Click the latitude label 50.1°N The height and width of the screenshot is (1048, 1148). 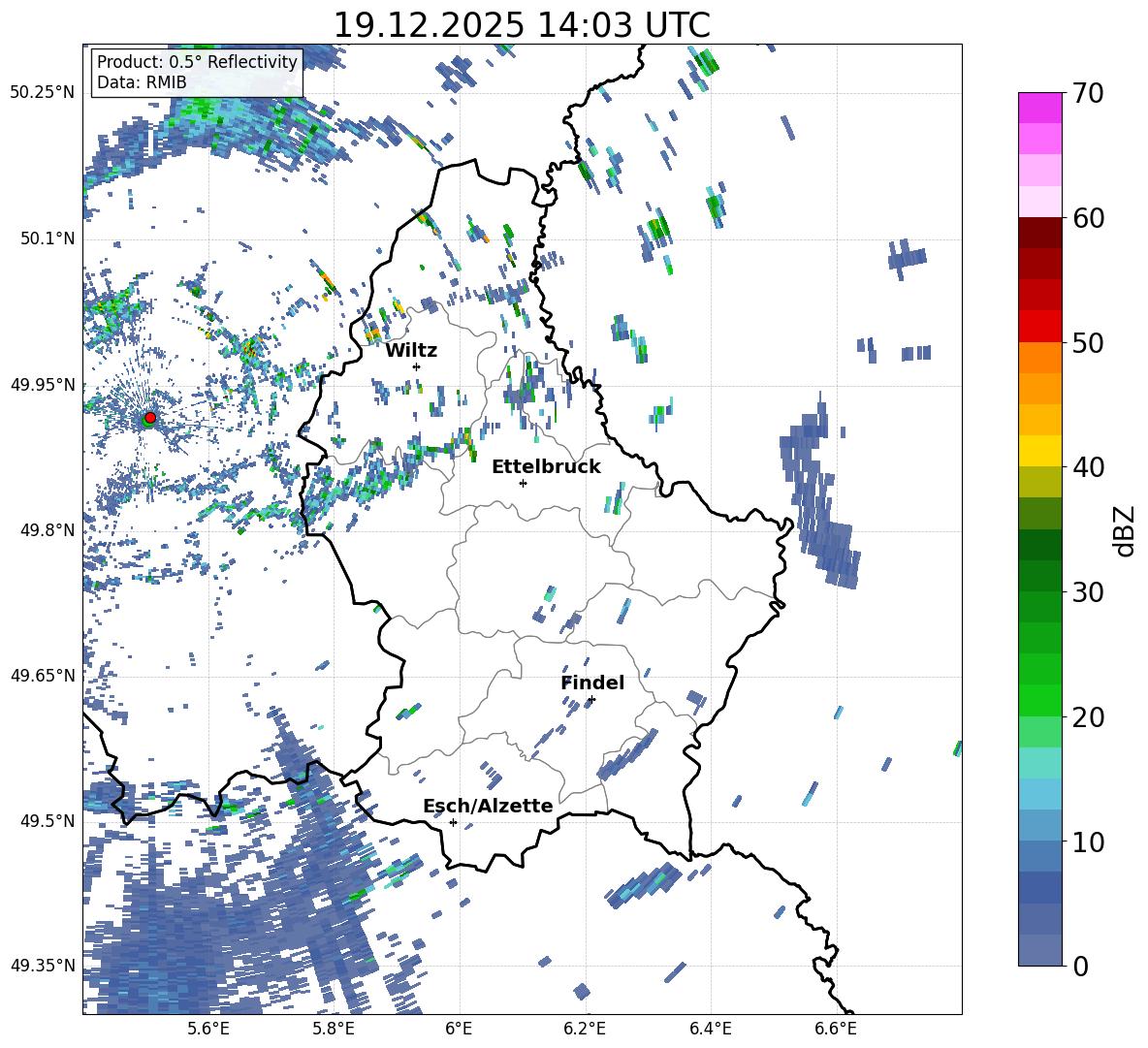click(47, 238)
